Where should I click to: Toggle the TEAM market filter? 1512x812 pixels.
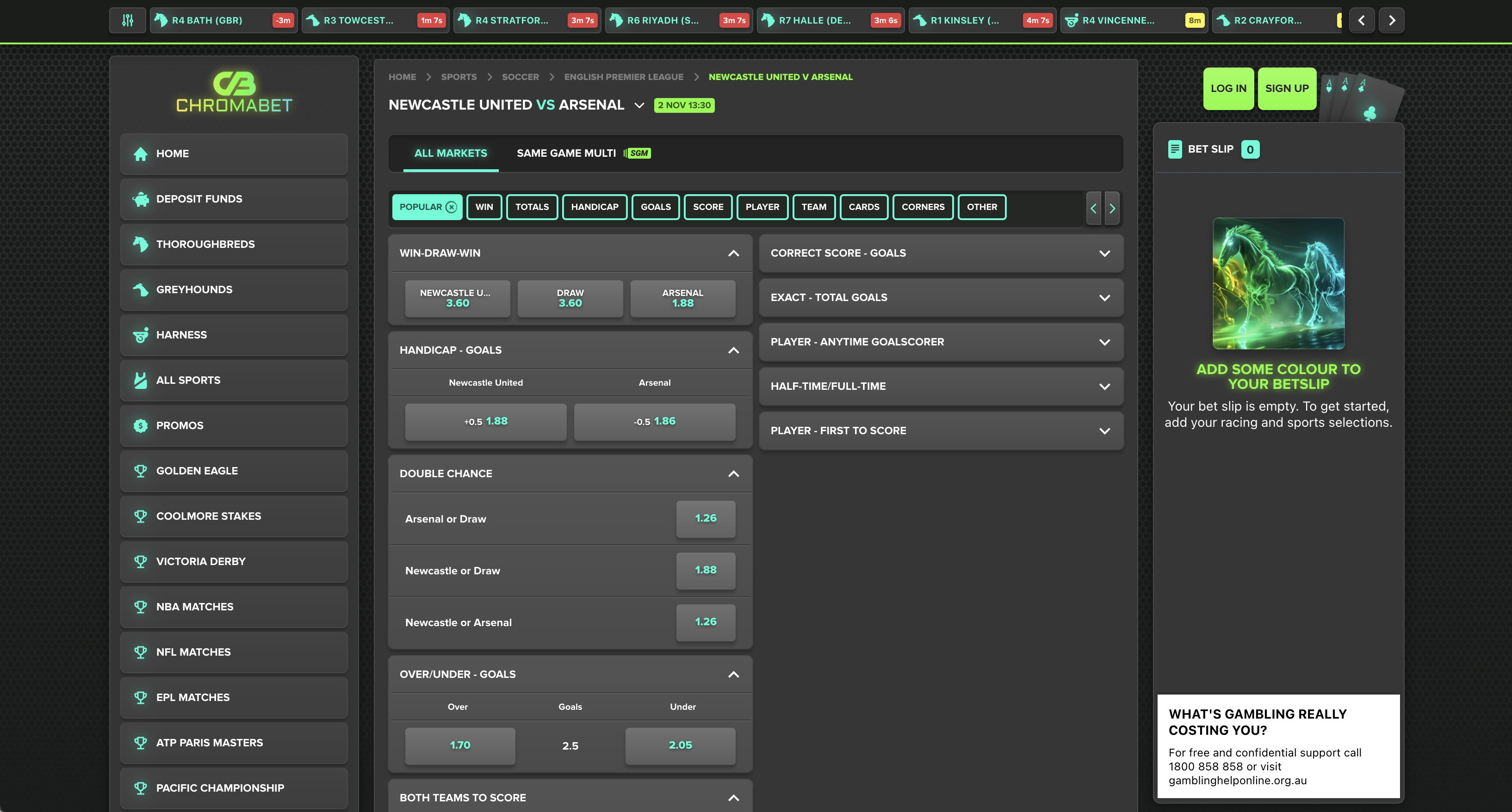814,207
